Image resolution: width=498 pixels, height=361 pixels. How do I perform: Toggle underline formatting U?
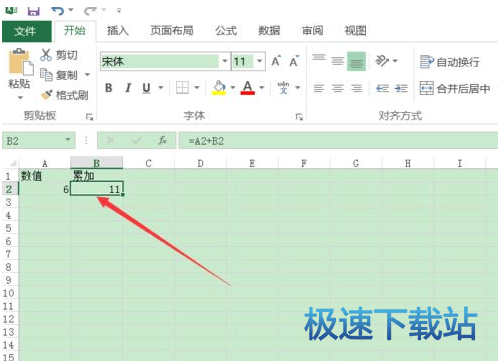(146, 88)
